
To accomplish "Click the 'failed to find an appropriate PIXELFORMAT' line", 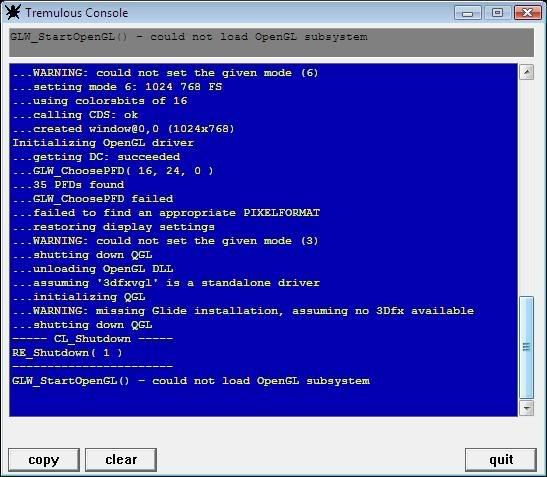I will point(166,213).
